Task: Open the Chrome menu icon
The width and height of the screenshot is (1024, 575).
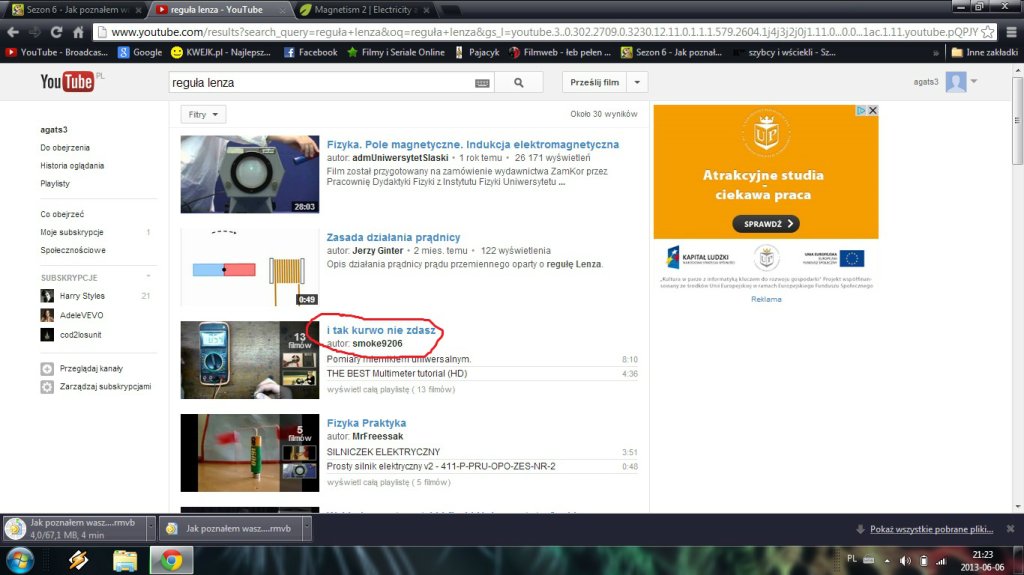Action: (x=1011, y=32)
